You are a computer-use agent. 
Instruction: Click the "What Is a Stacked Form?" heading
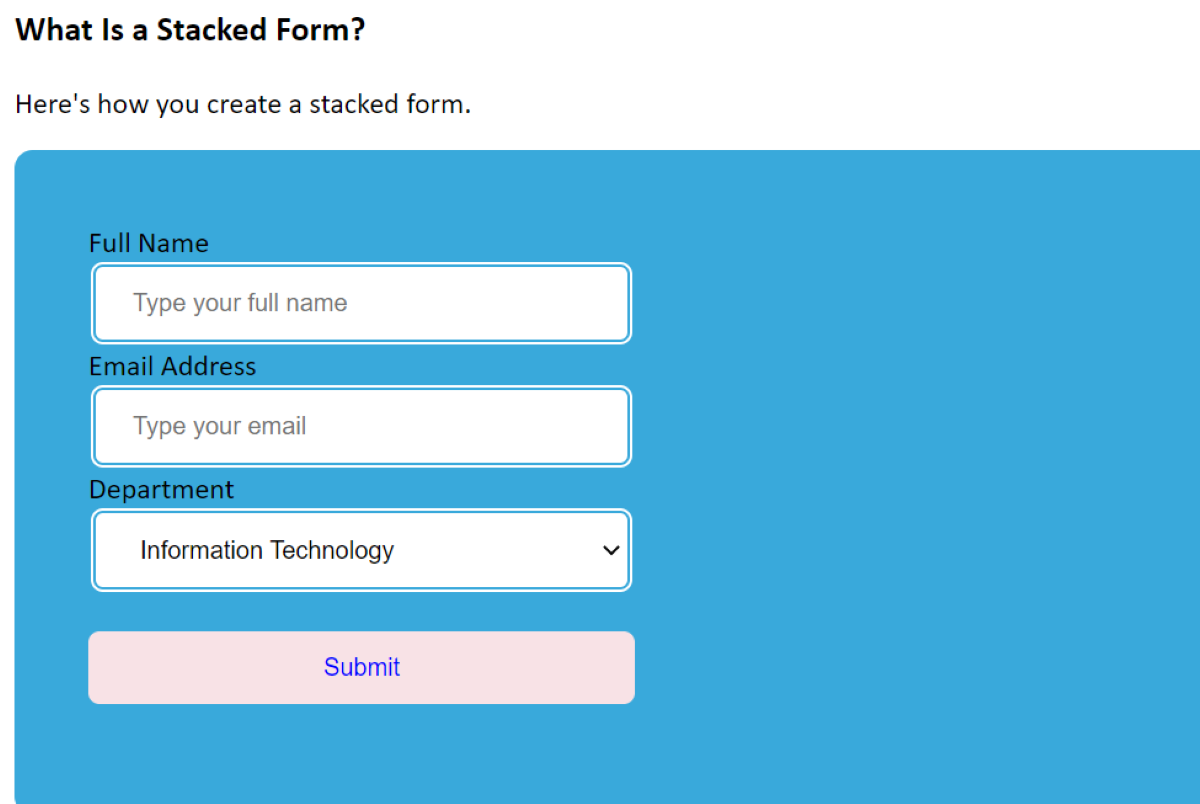(x=190, y=30)
